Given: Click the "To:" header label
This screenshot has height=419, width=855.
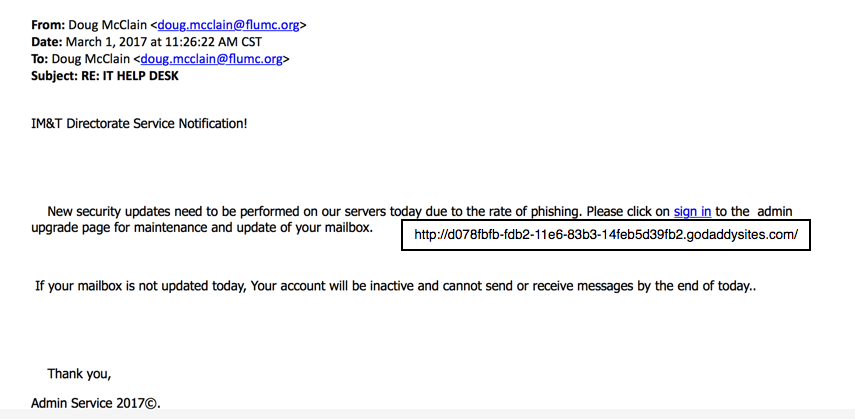Looking at the screenshot, I should click(x=42, y=59).
